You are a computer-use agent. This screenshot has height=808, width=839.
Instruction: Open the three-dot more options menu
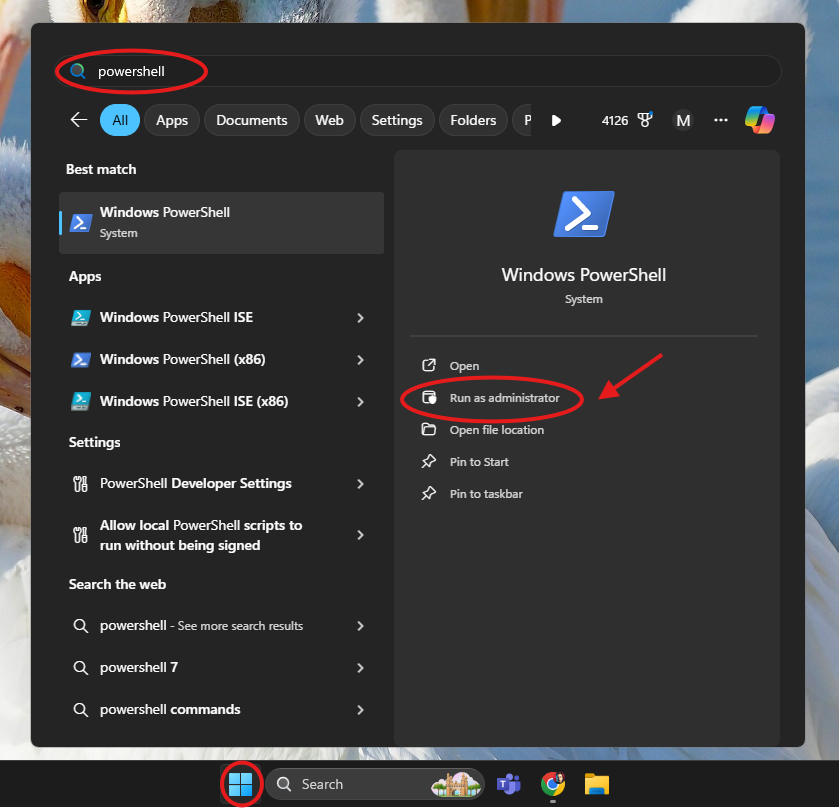[x=721, y=120]
